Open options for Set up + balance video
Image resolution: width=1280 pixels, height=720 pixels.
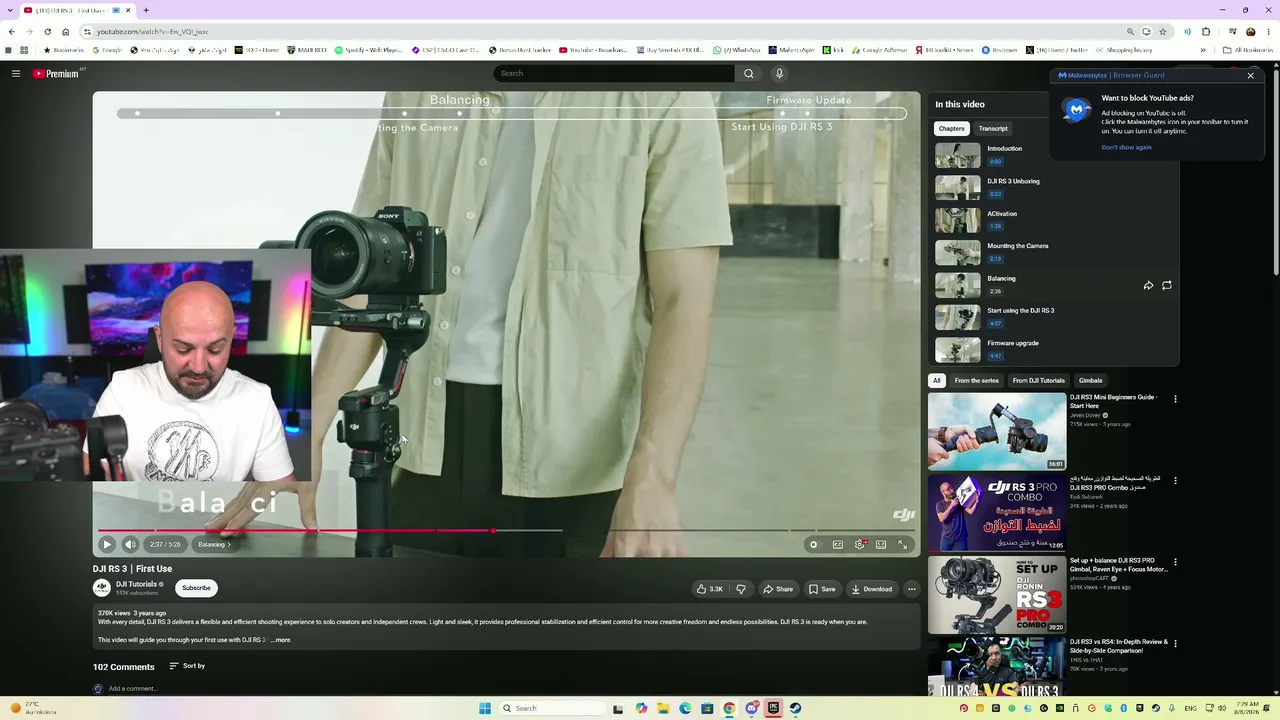1175,562
